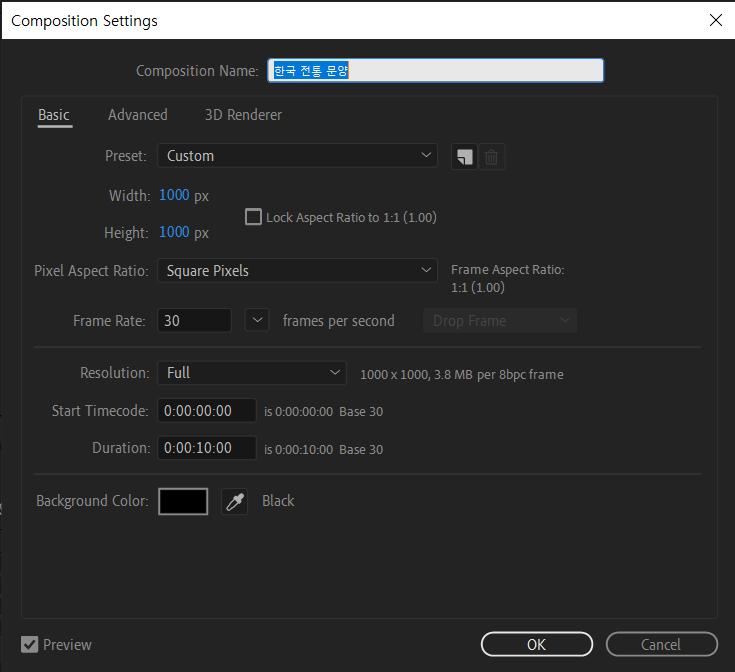Click the Cancel button
Image resolution: width=735 pixels, height=672 pixels.
[661, 644]
